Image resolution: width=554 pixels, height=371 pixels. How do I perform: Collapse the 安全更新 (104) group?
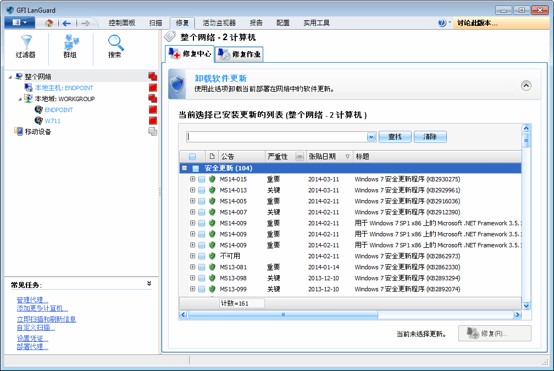[x=184, y=168]
